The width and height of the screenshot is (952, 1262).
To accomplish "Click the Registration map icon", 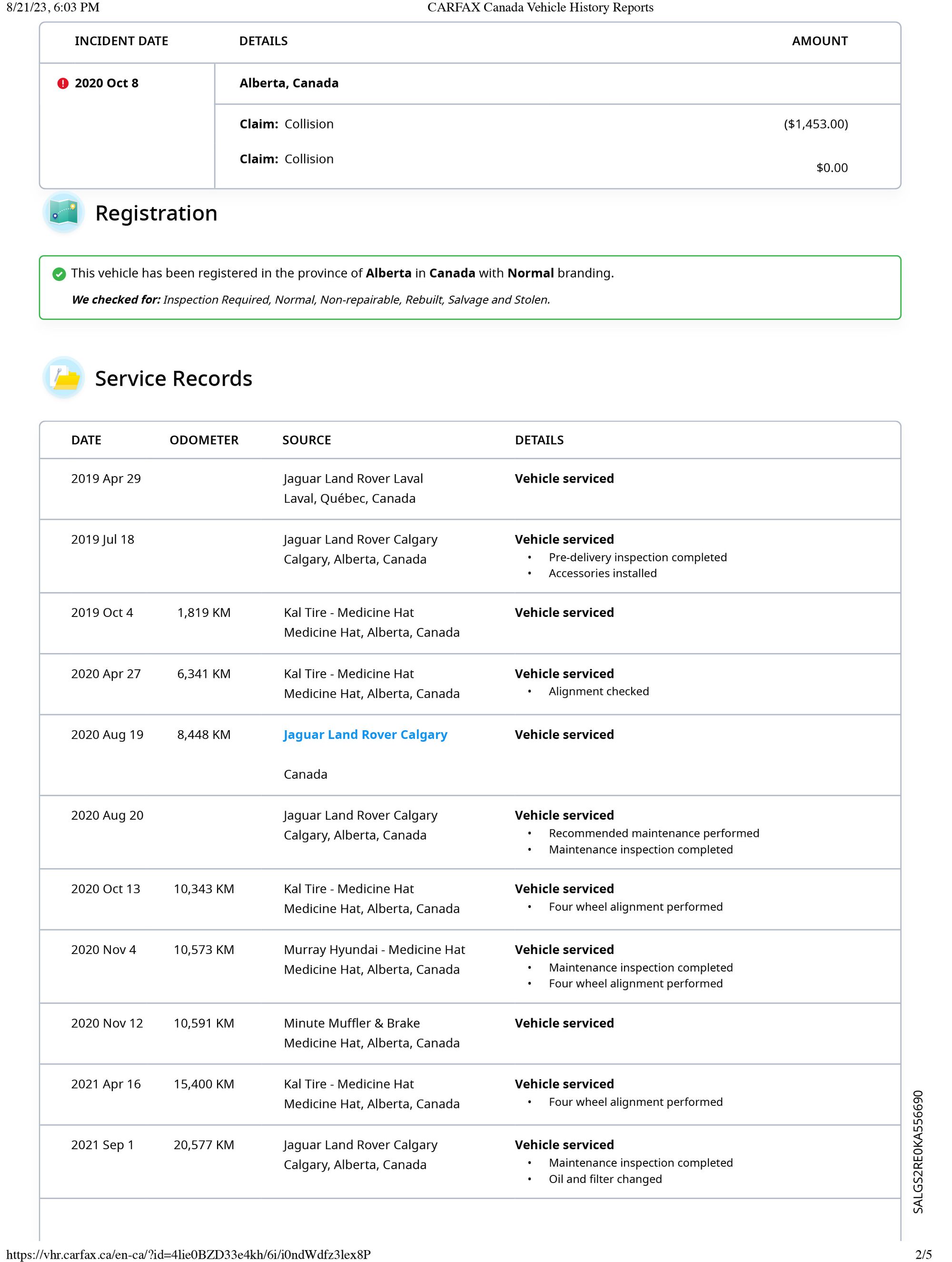I will [x=63, y=213].
